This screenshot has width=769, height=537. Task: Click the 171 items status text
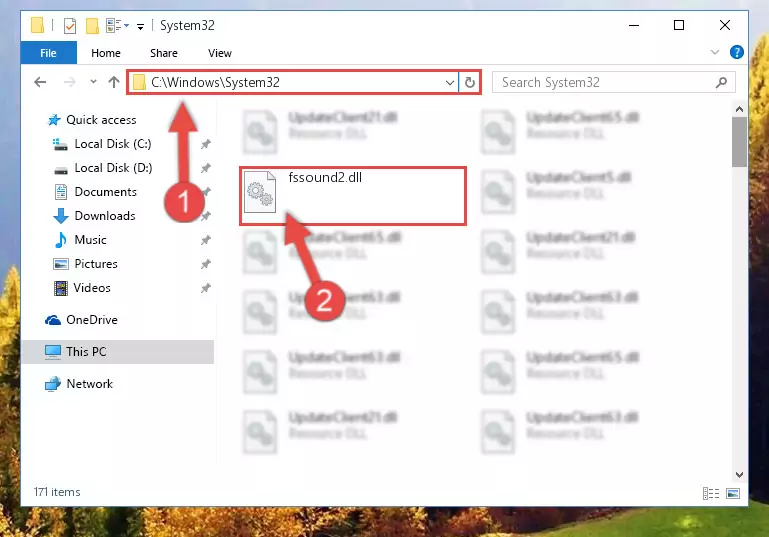pyautogui.click(x=57, y=492)
